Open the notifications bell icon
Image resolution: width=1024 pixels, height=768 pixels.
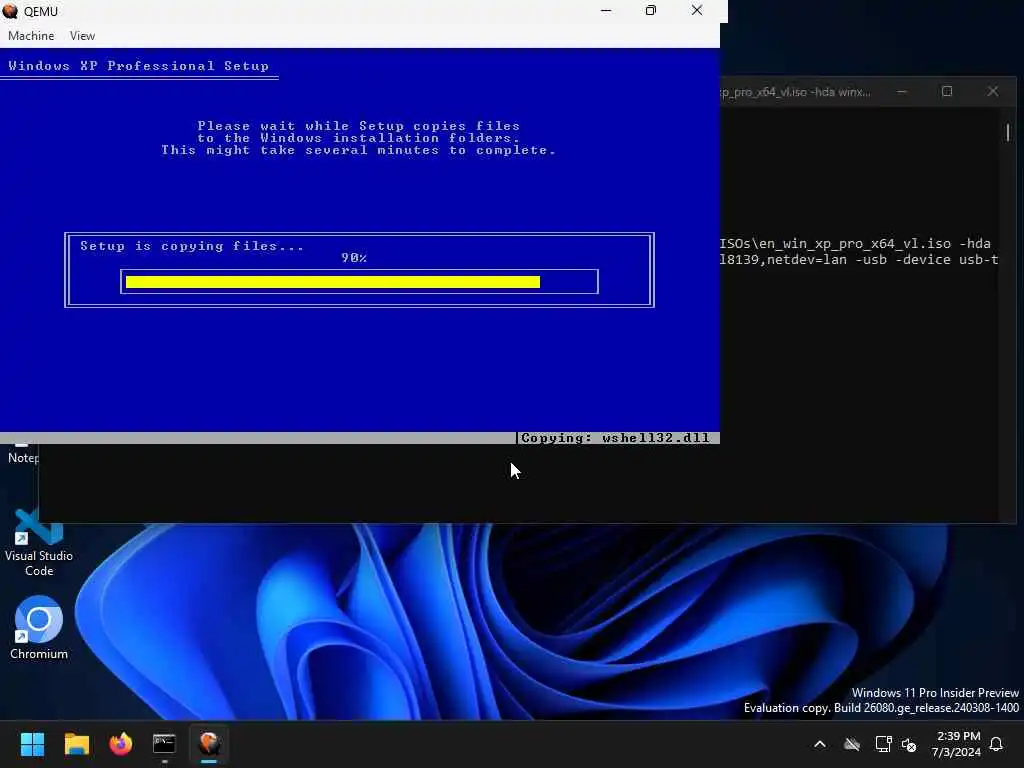pos(996,744)
